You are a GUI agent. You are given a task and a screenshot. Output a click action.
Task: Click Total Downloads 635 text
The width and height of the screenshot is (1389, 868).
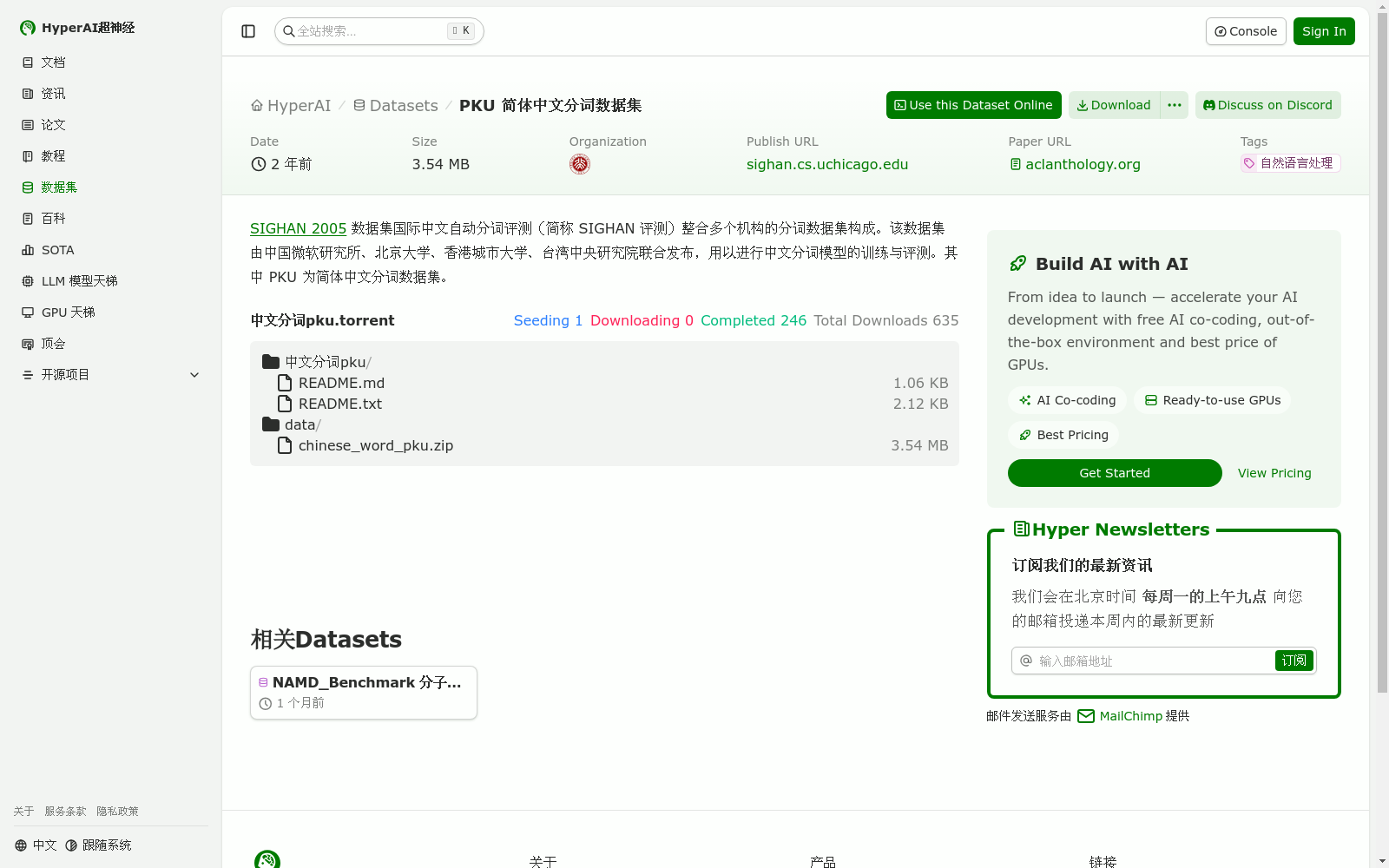886,320
